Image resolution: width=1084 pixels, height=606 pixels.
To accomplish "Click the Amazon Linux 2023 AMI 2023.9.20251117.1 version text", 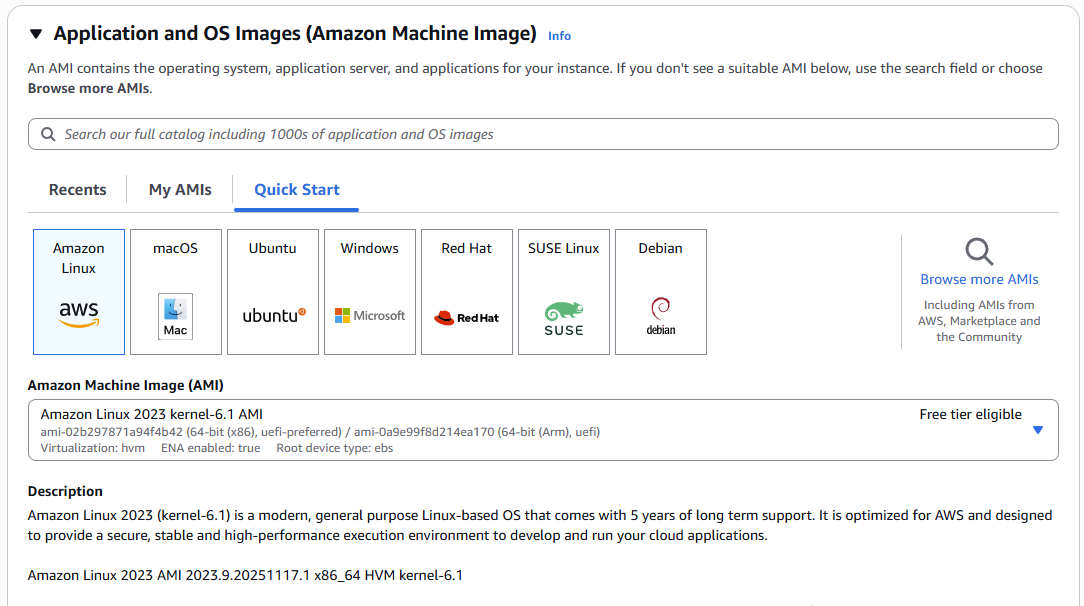I will (245, 575).
